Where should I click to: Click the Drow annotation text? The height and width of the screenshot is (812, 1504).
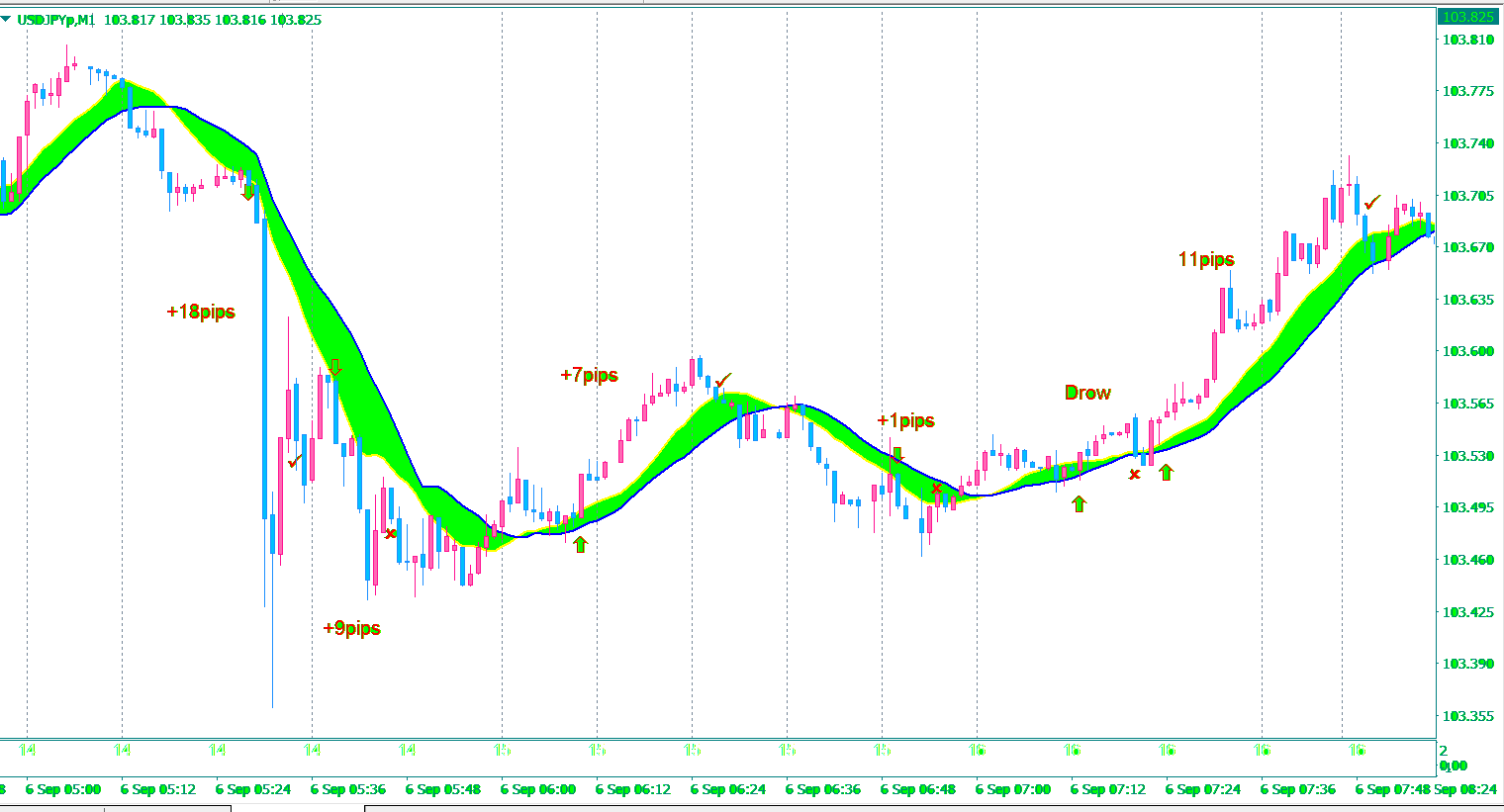tap(1087, 394)
